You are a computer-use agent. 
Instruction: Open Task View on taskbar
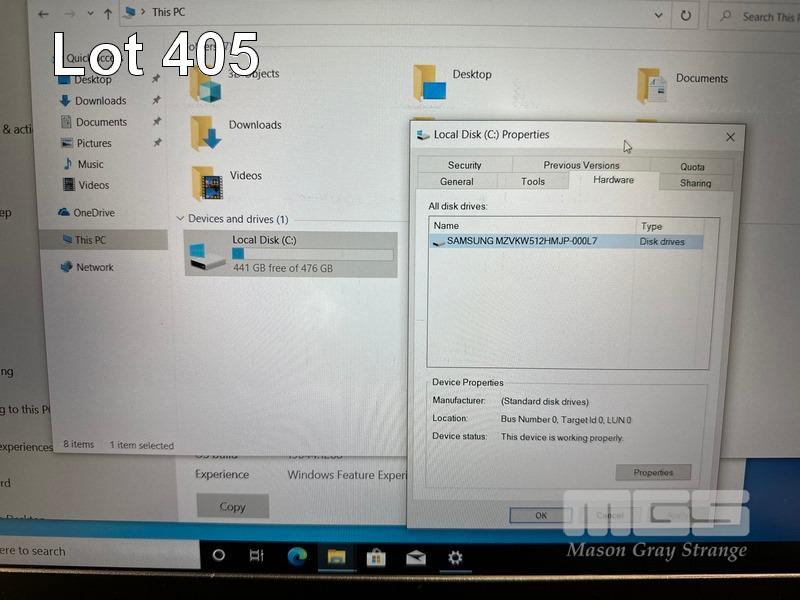point(257,556)
